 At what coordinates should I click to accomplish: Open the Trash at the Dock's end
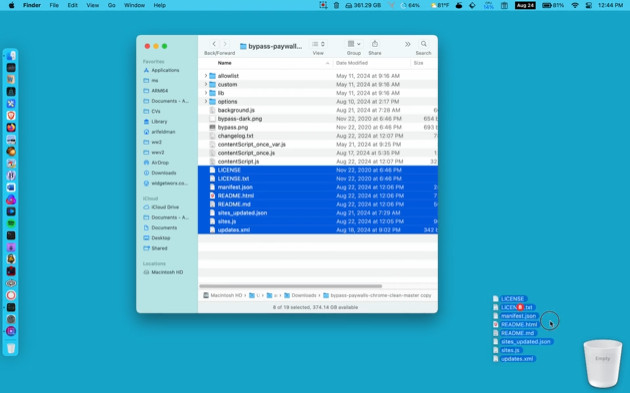(11, 348)
